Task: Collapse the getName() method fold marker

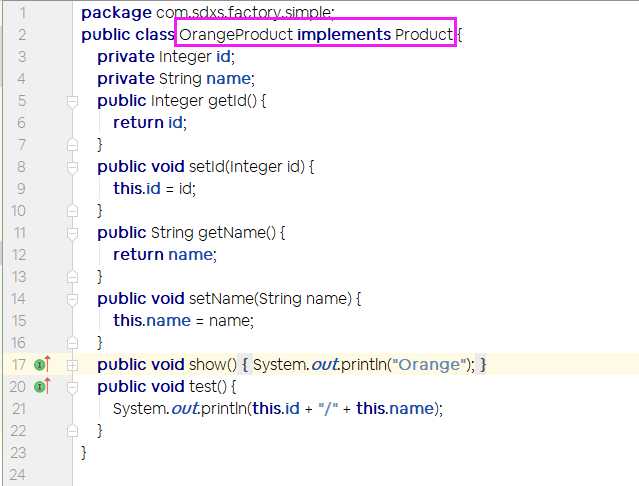Action: (x=72, y=233)
